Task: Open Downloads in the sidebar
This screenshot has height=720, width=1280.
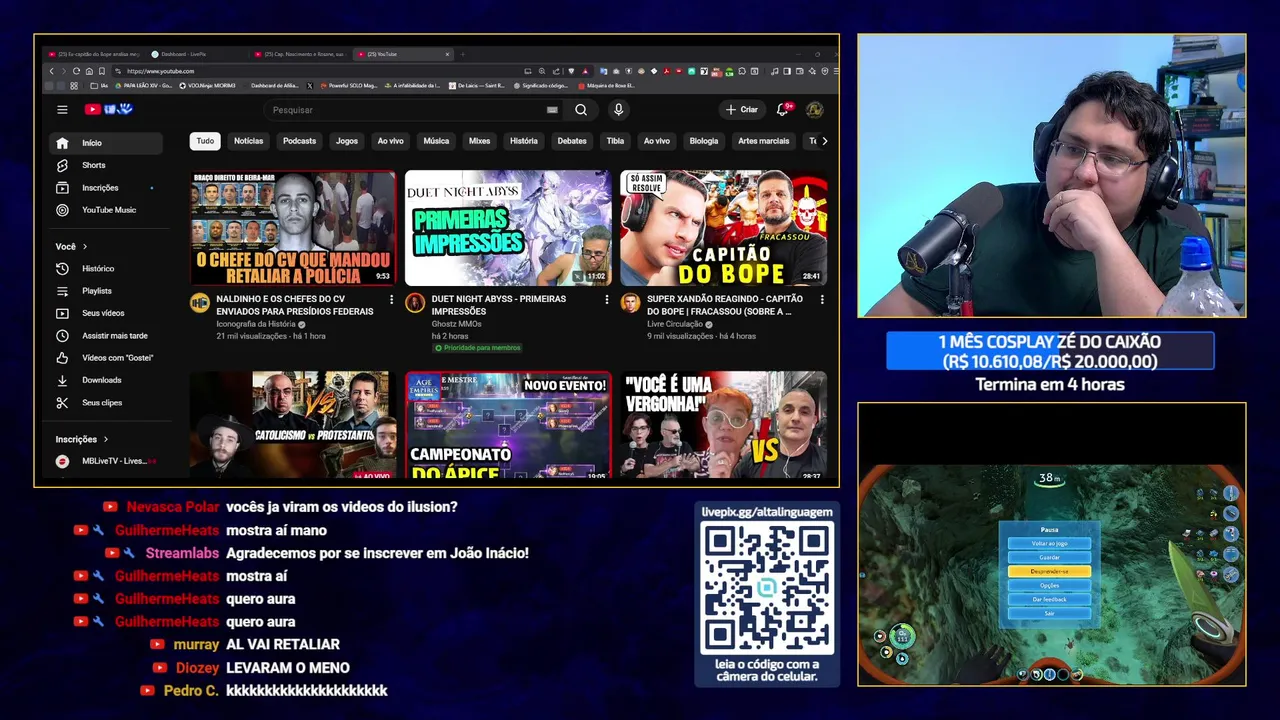Action: 106,380
